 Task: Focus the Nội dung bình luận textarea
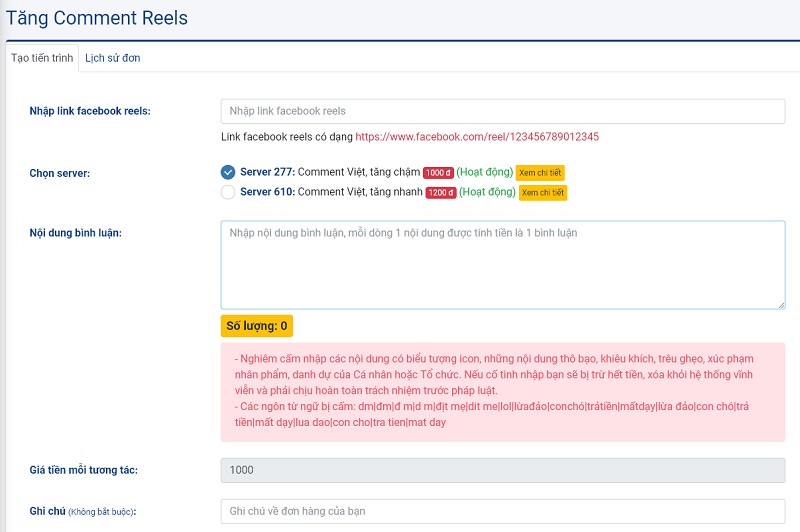click(x=503, y=265)
